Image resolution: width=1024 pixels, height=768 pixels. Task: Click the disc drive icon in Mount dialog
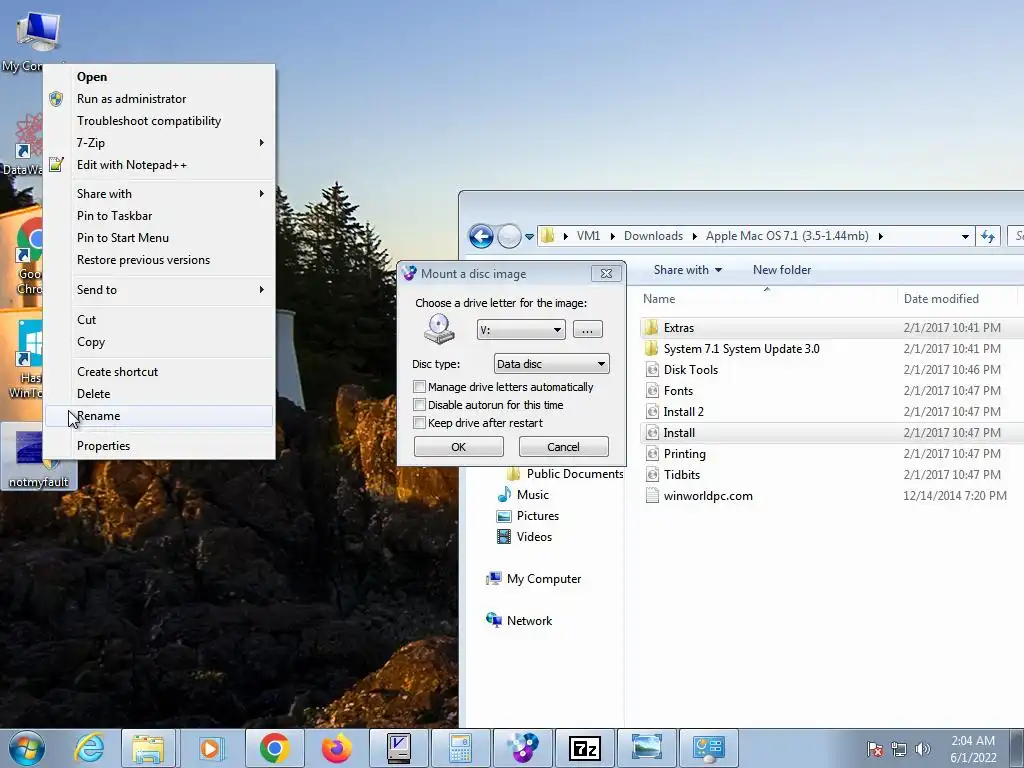pos(439,328)
